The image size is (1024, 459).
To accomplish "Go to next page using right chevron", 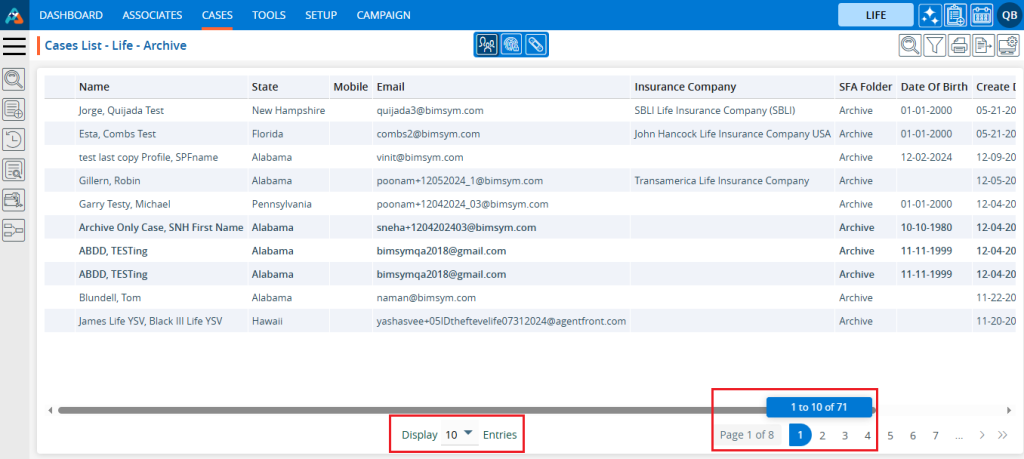I will coord(982,435).
